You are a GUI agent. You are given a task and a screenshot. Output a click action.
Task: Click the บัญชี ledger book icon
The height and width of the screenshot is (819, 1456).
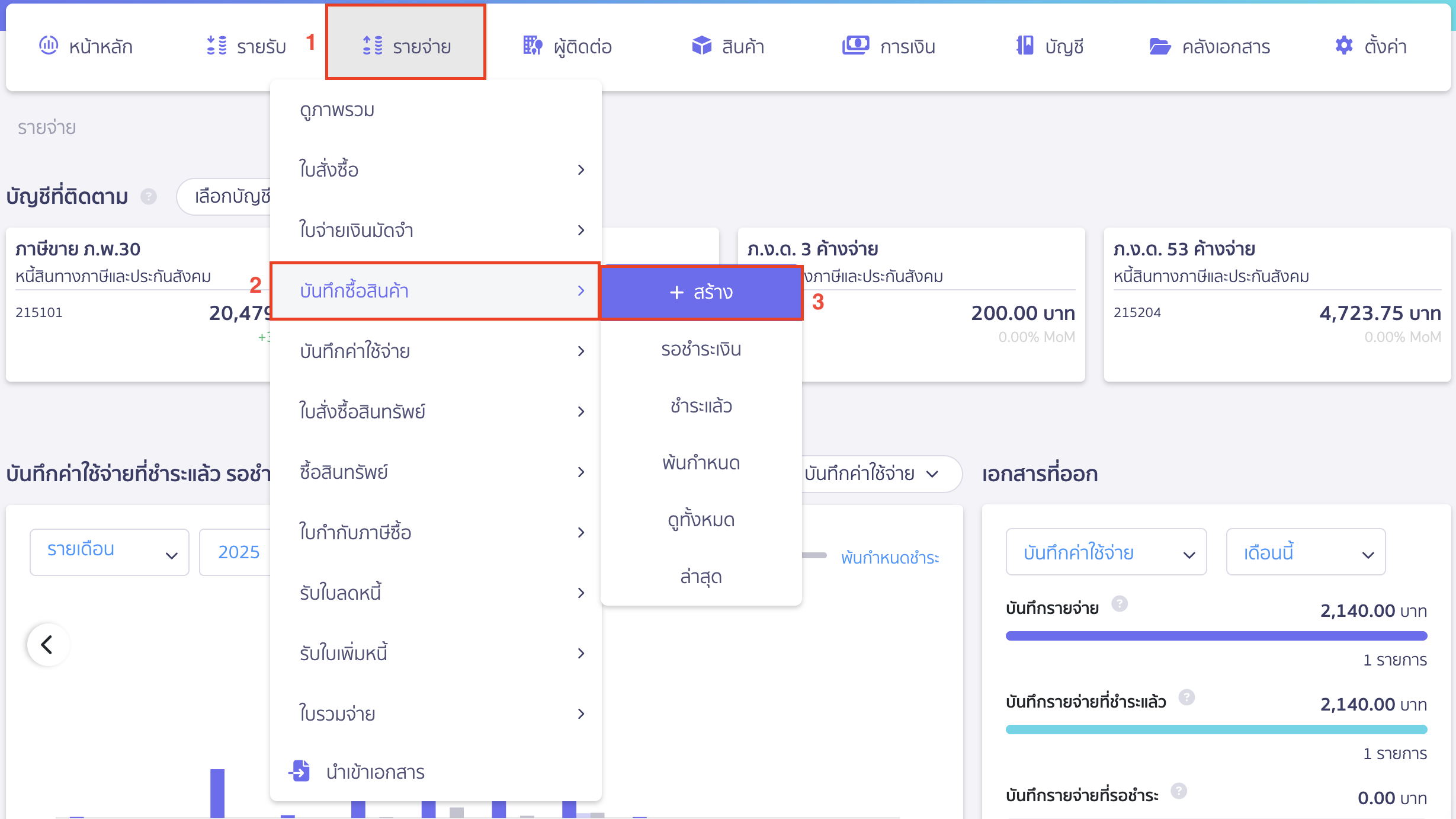click(x=1025, y=45)
